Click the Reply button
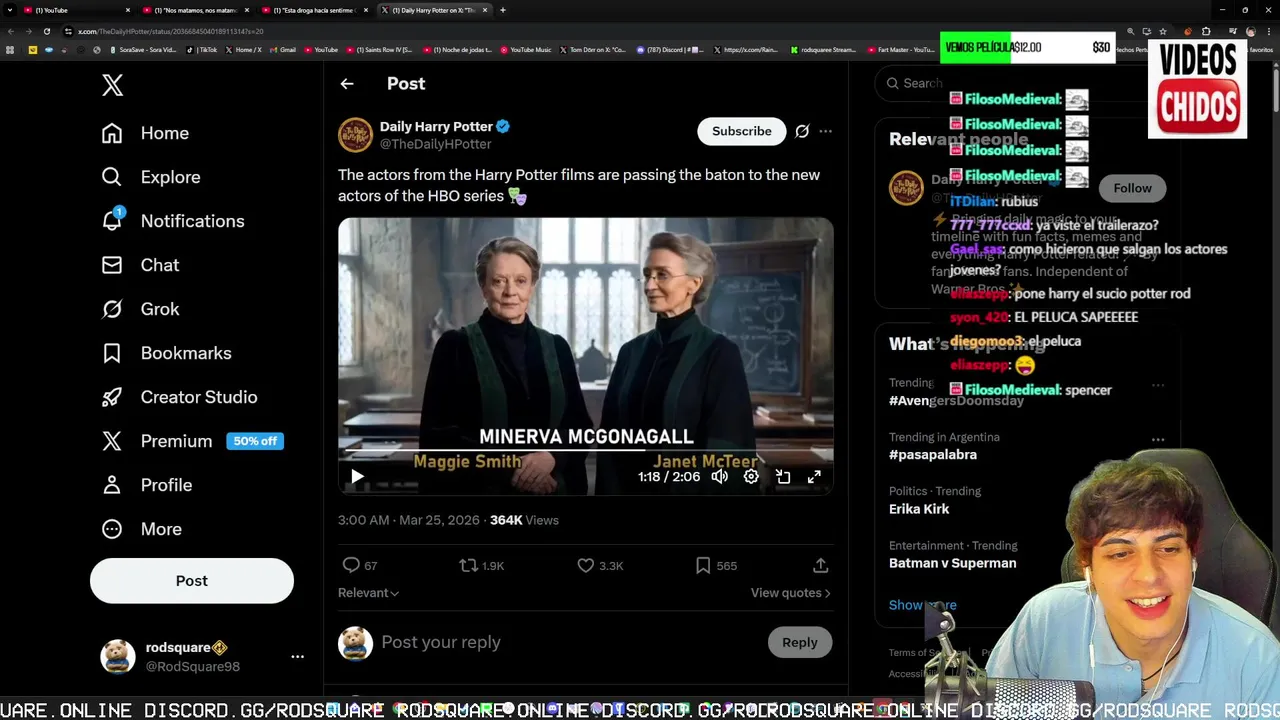The image size is (1280, 720). 799,642
